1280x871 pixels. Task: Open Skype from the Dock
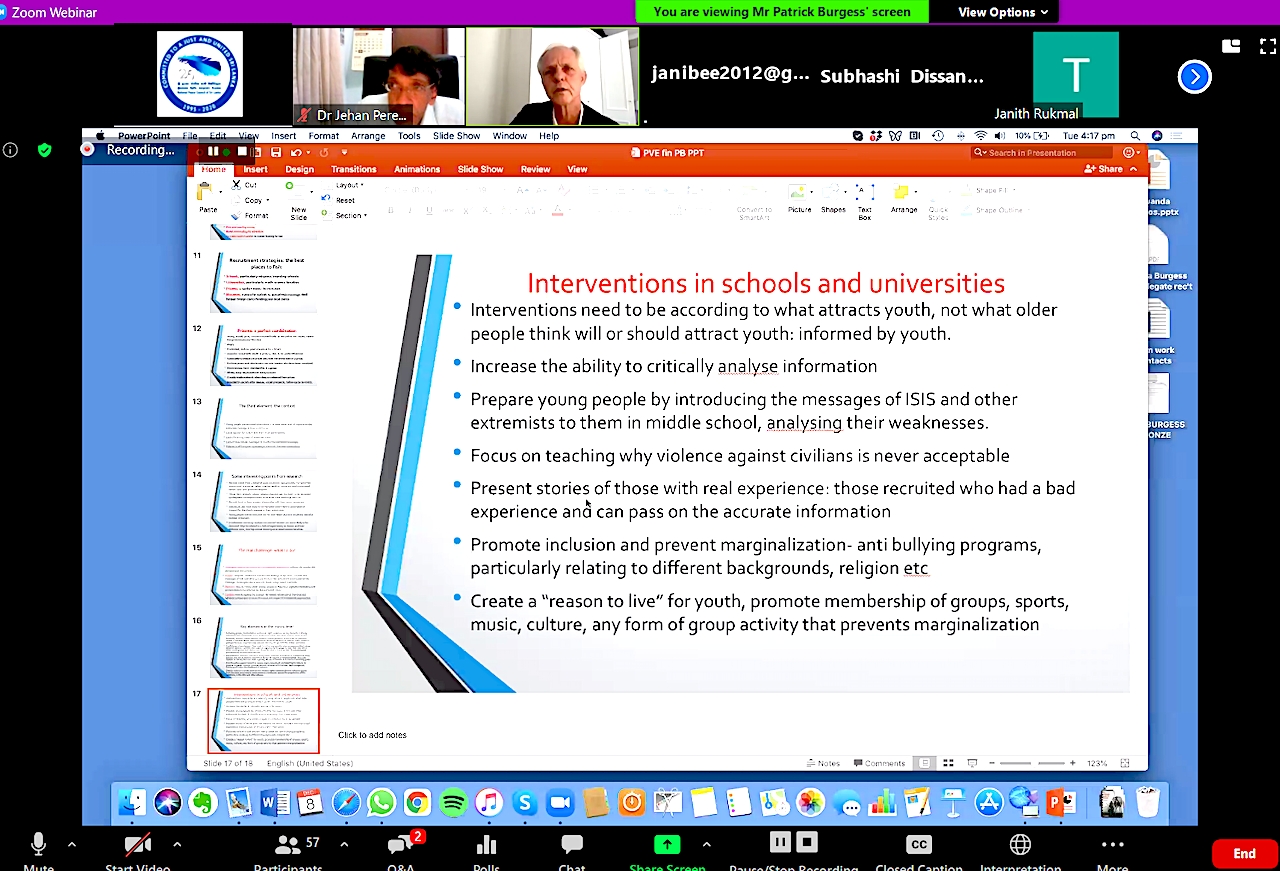click(x=524, y=802)
